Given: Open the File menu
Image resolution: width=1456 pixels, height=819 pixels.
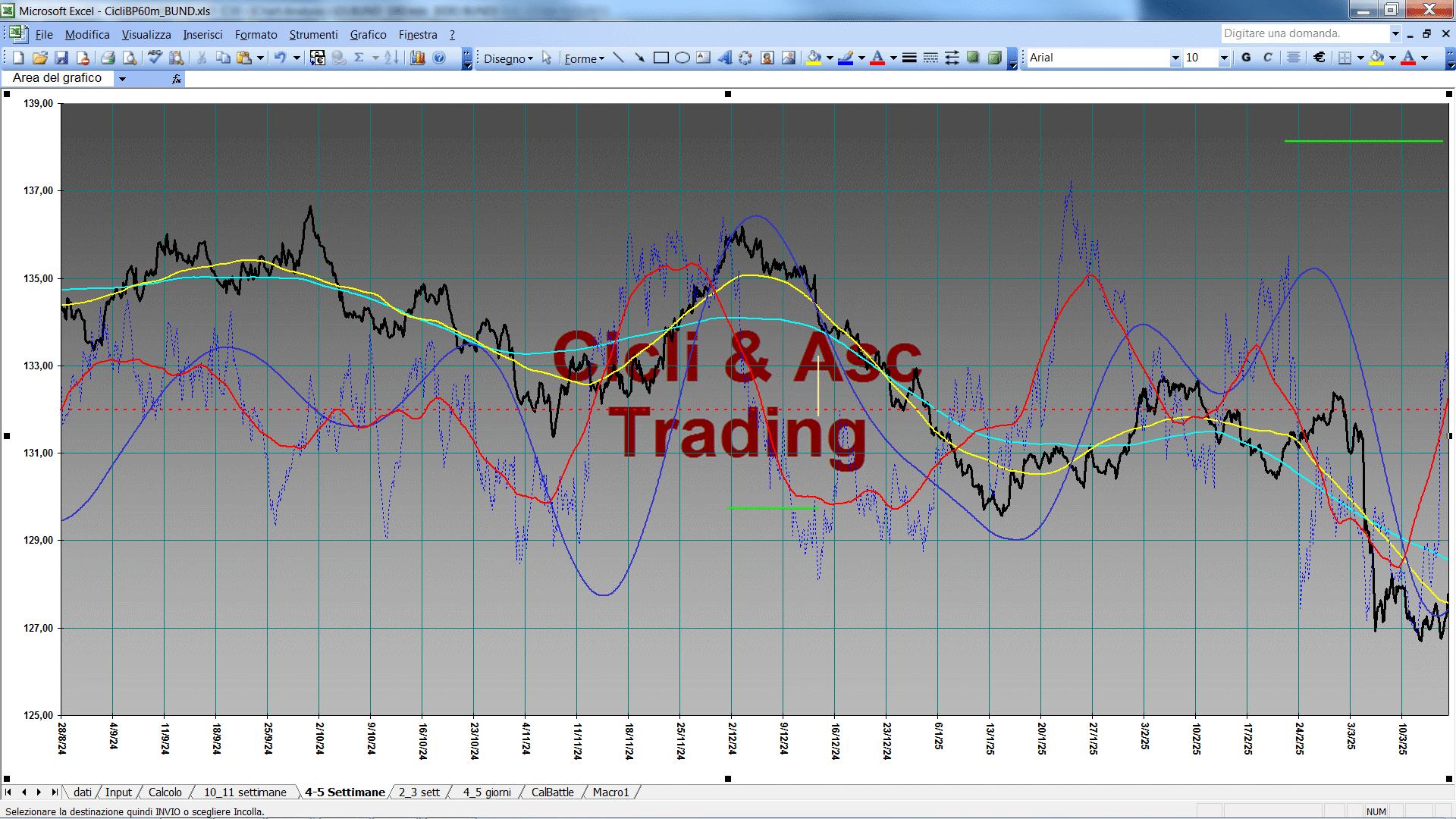Looking at the screenshot, I should point(44,35).
